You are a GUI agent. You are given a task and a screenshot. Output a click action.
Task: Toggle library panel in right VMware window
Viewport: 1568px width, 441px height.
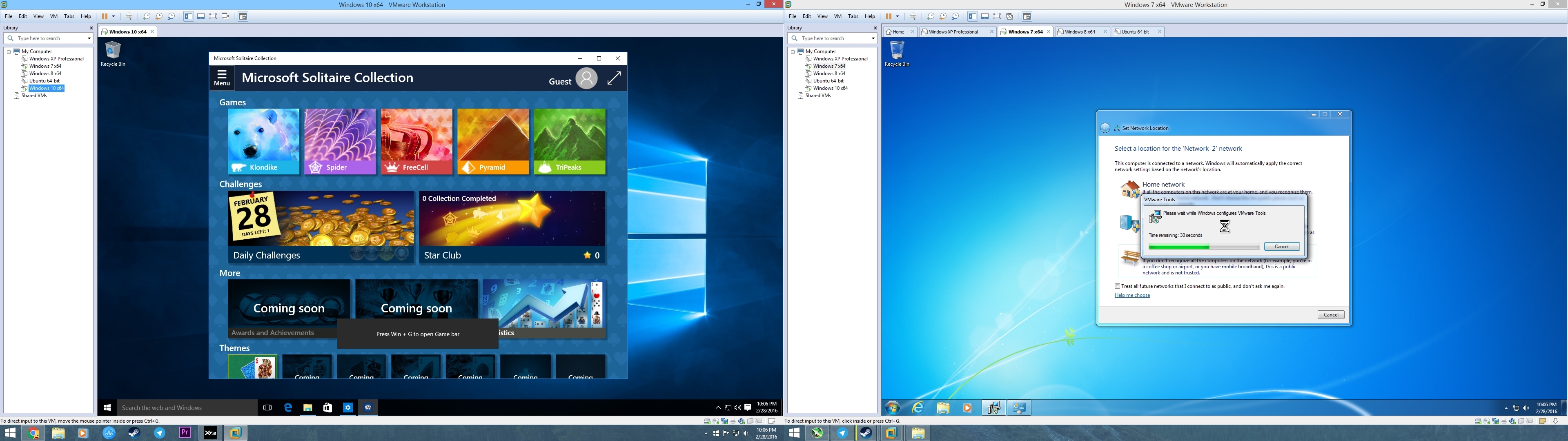(x=973, y=16)
